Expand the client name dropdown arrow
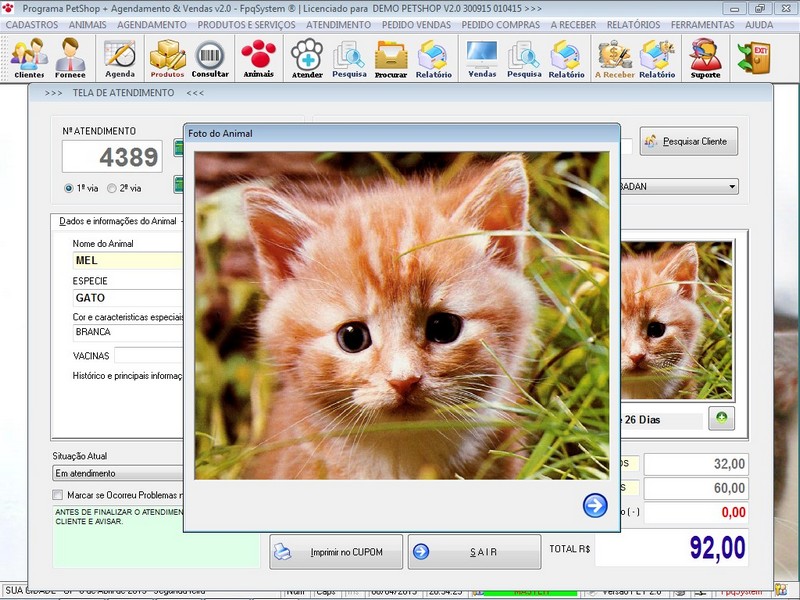The width and height of the screenshot is (800, 600). pyautogui.click(x=732, y=187)
